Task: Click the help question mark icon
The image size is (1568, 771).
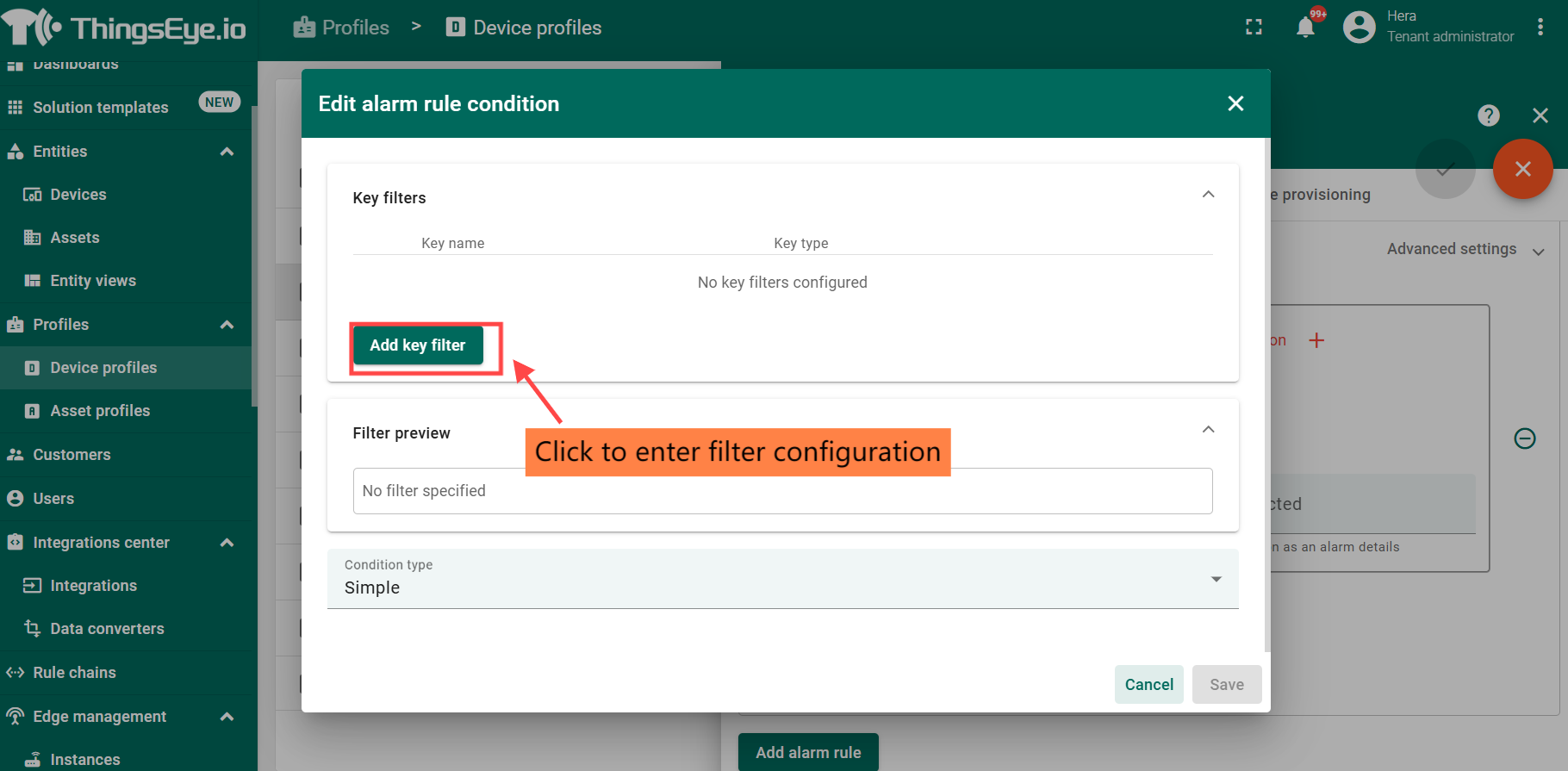Action: coord(1488,115)
